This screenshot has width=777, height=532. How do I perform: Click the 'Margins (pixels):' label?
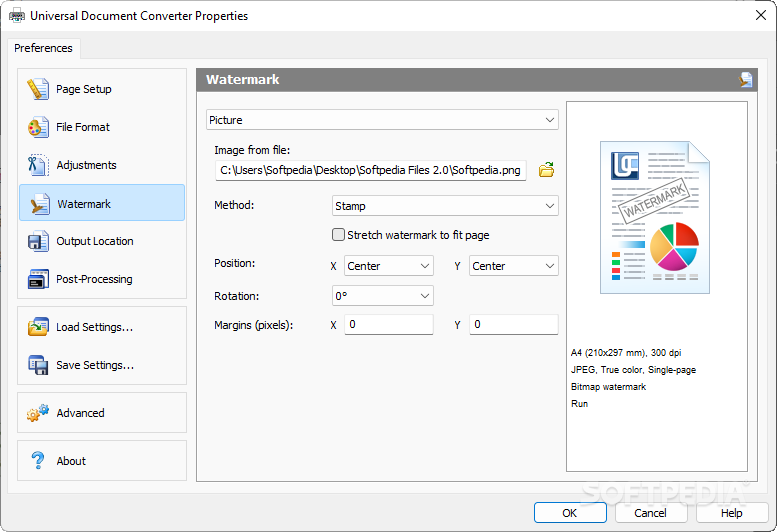[254, 325]
